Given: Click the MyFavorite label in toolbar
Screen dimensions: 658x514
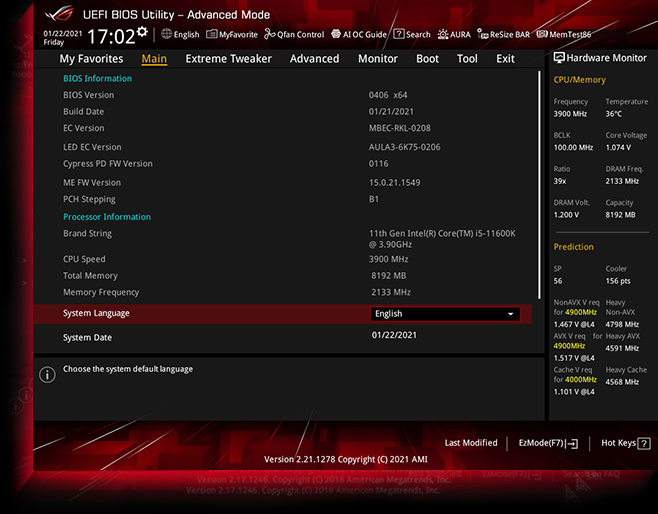Looking at the screenshot, I should pyautogui.click(x=238, y=35).
